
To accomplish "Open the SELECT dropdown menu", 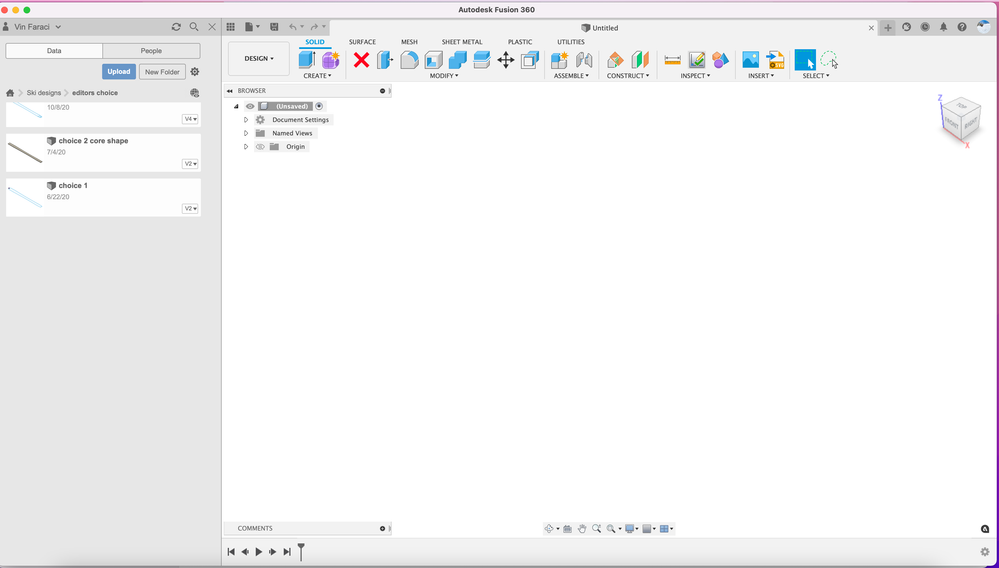I will [x=816, y=76].
